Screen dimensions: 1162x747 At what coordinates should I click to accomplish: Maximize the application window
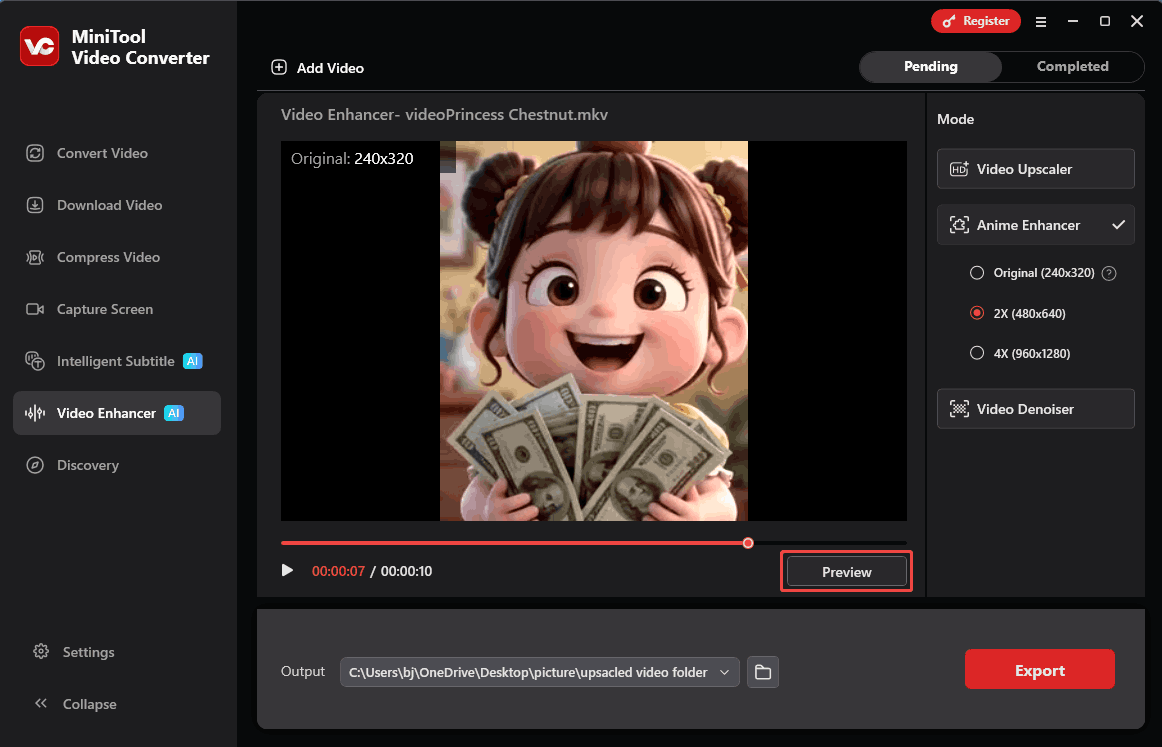[x=1104, y=21]
